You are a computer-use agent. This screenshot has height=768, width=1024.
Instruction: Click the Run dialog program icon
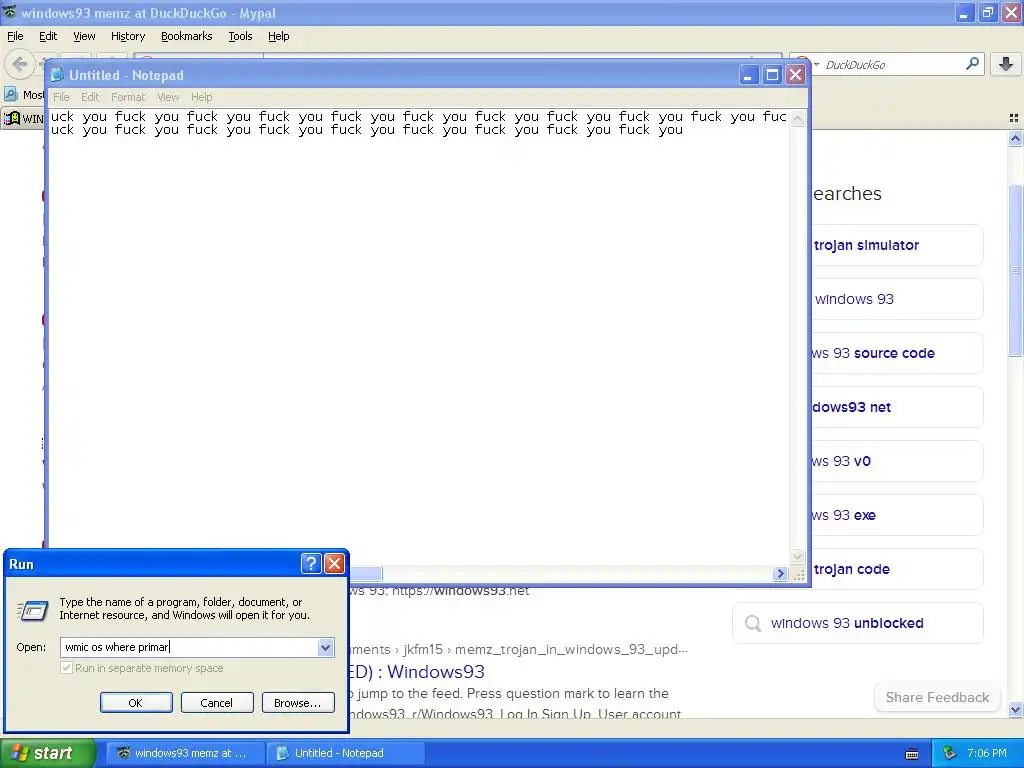[33, 611]
